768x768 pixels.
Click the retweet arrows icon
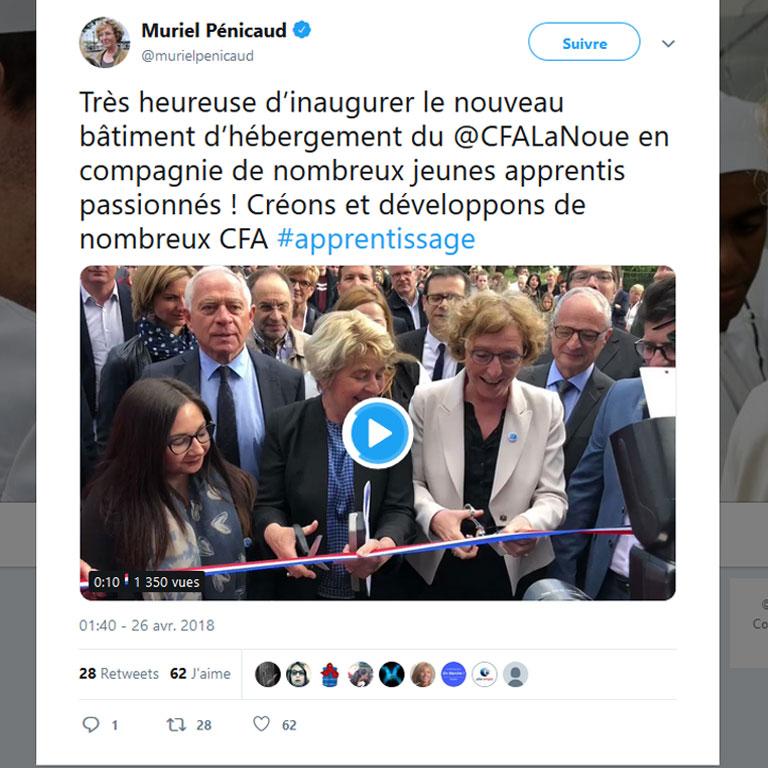[176, 724]
